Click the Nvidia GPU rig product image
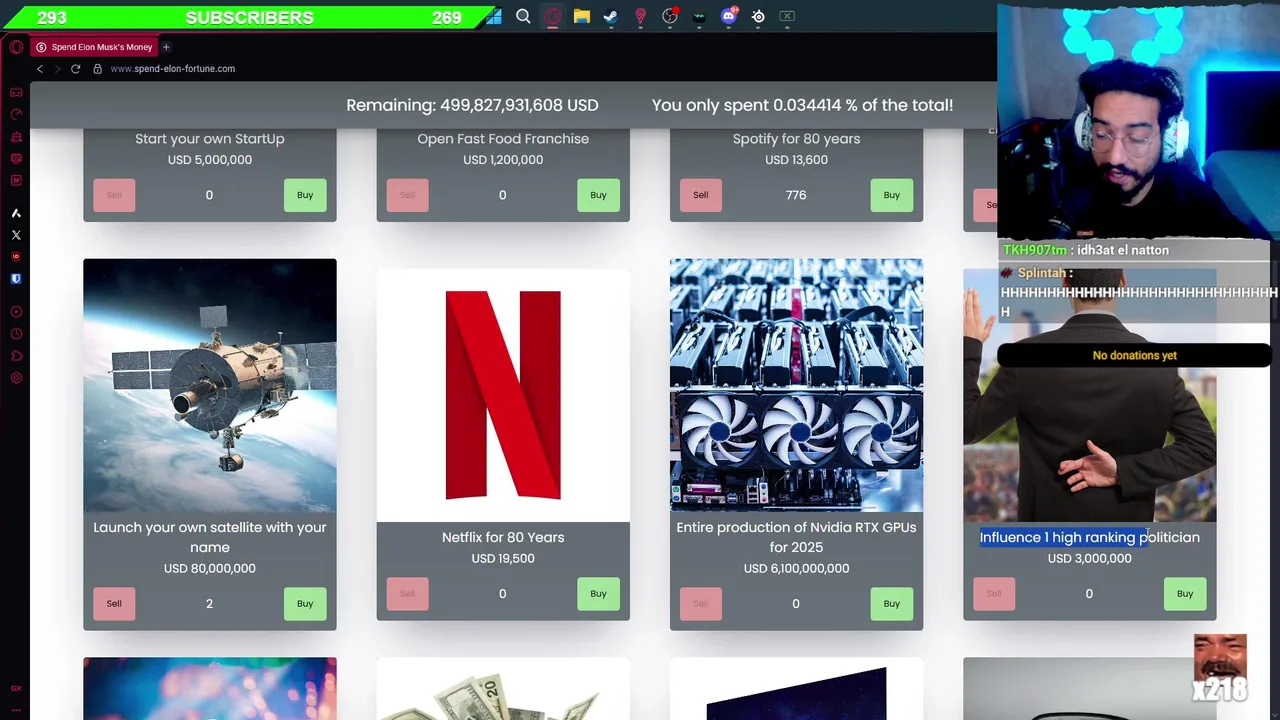Image resolution: width=1280 pixels, height=720 pixels. coord(796,385)
